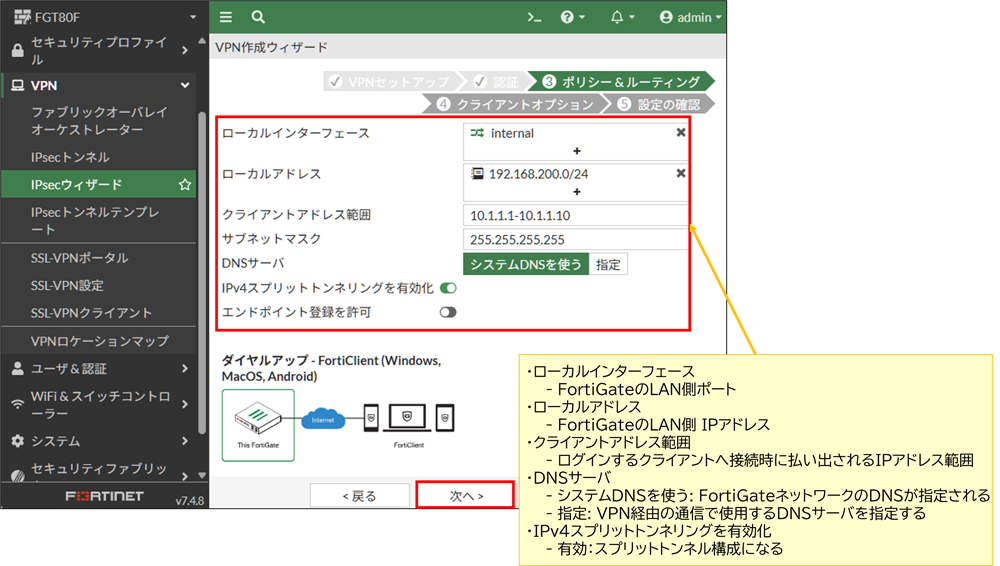
Task: Open the notifications bell menu
Action: click(x=622, y=17)
